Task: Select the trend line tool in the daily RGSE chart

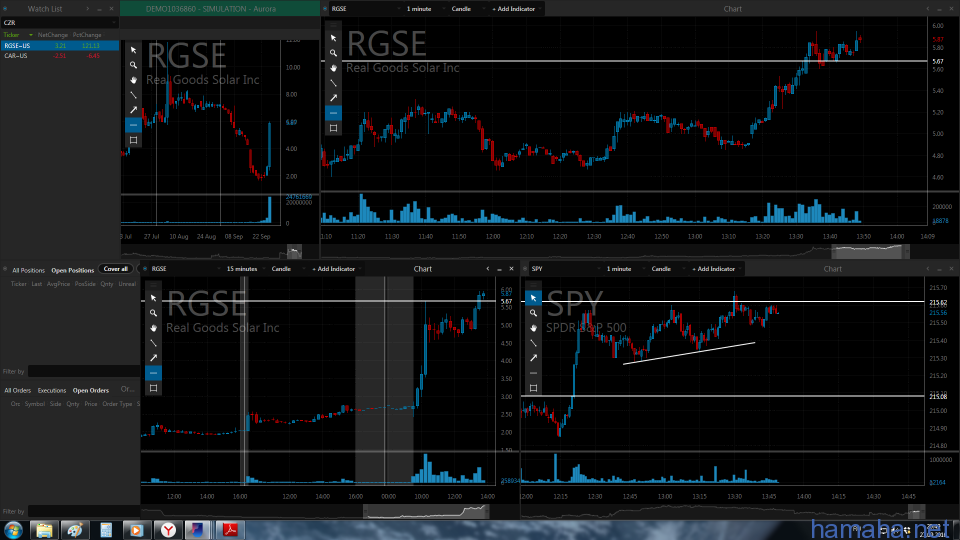Action: pos(133,95)
